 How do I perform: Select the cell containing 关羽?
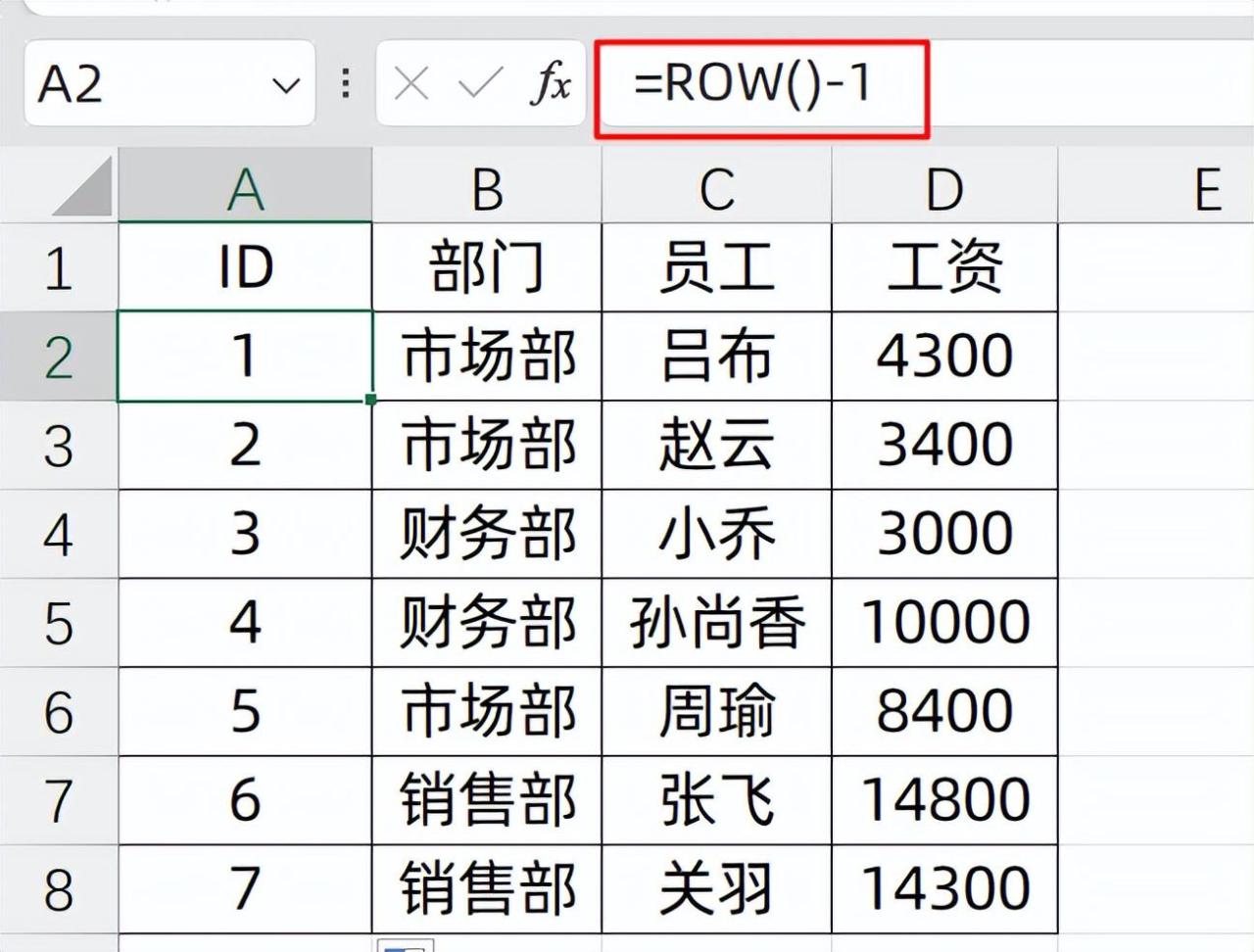716,888
